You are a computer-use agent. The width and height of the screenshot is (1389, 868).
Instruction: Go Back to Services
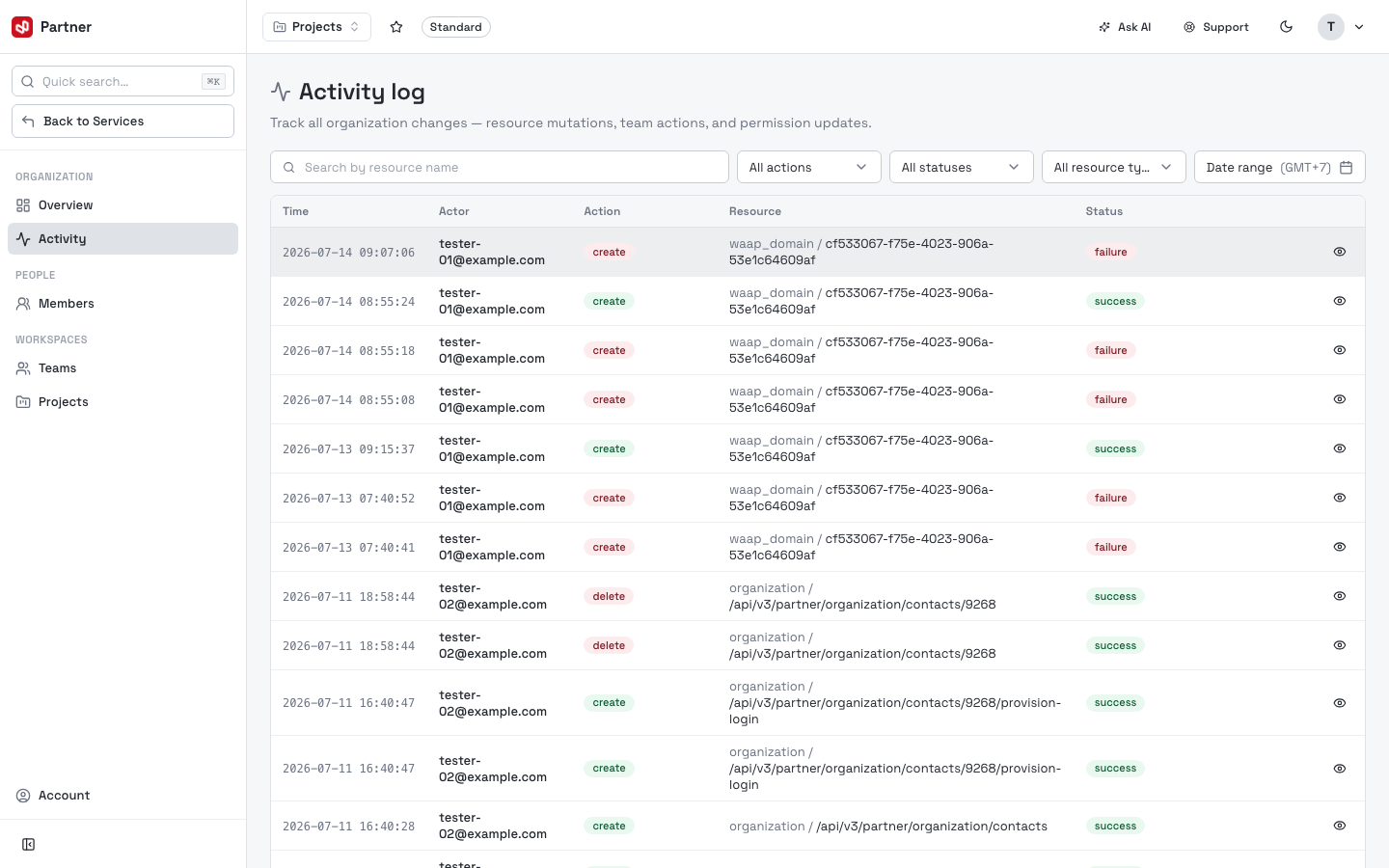(123, 121)
